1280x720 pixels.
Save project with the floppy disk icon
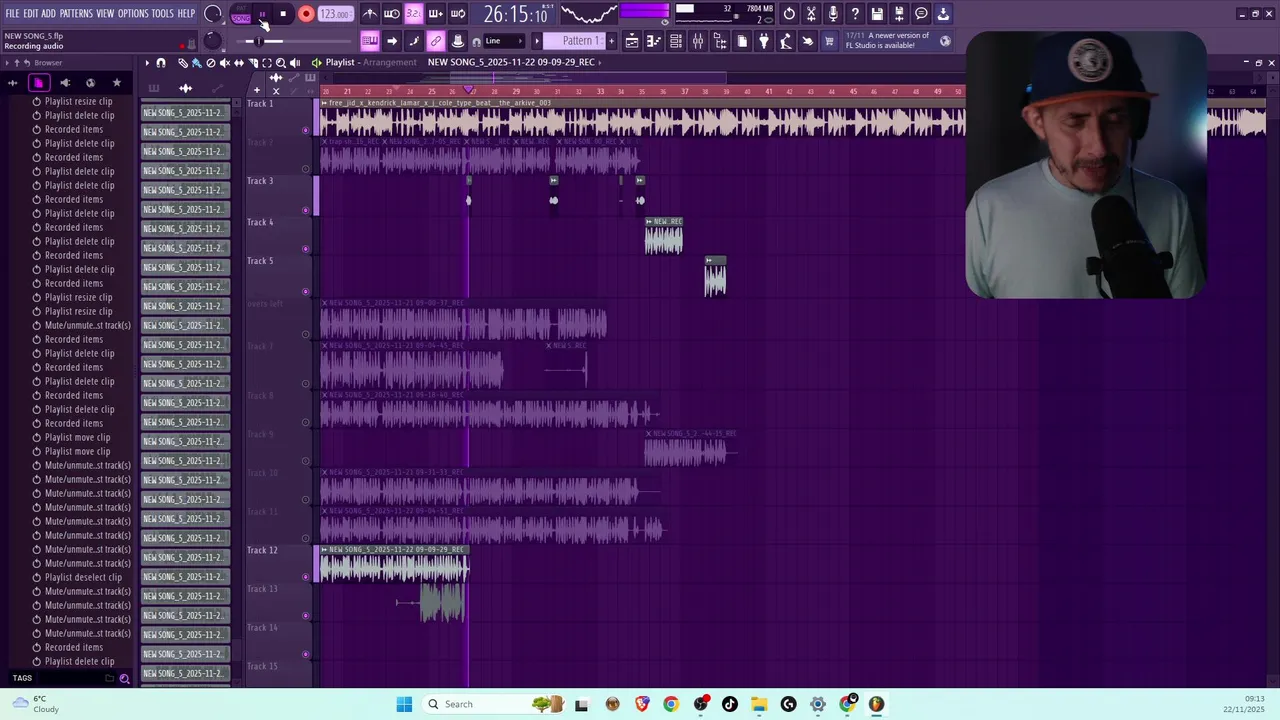tap(877, 14)
